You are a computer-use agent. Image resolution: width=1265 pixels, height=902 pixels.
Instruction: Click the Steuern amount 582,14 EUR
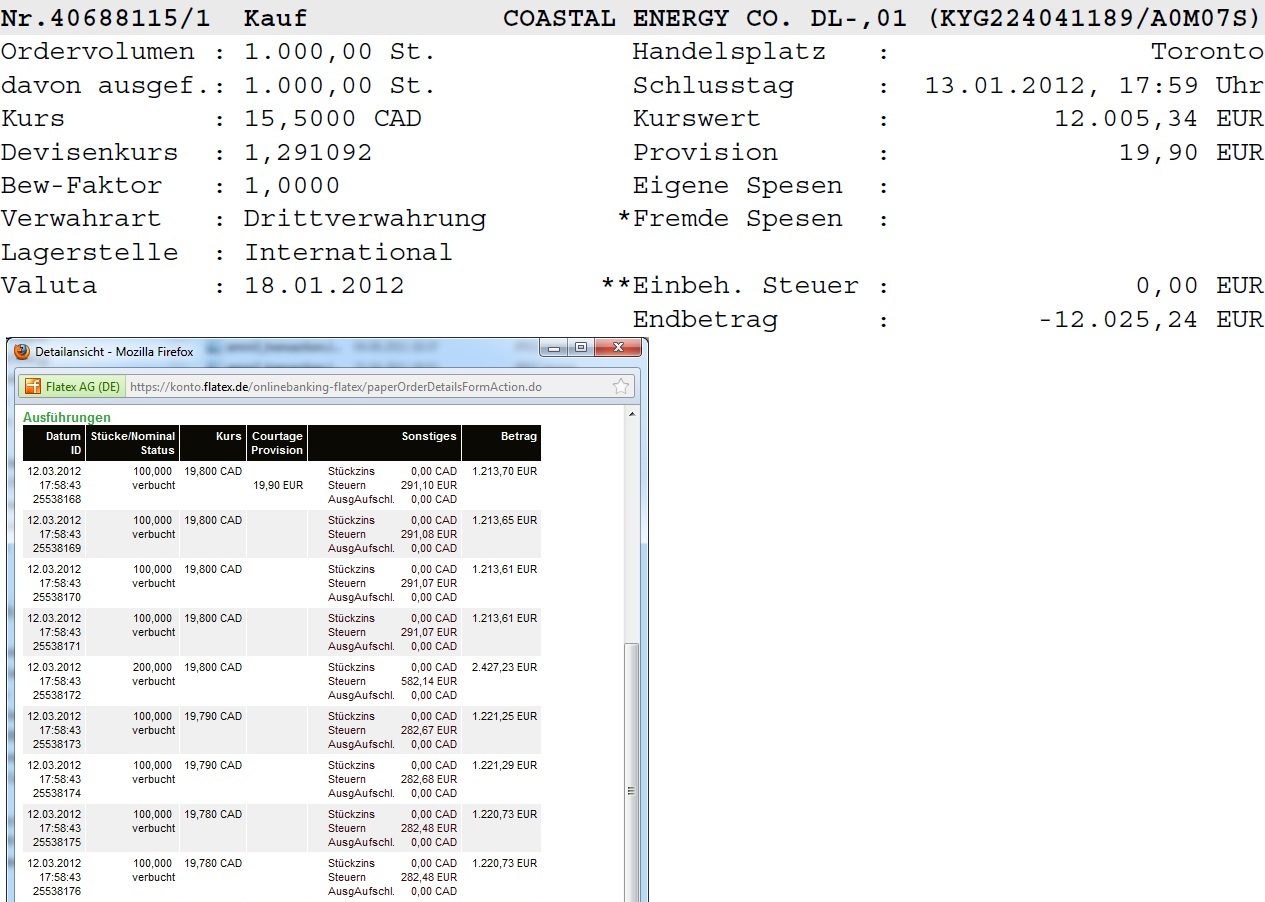click(x=428, y=681)
